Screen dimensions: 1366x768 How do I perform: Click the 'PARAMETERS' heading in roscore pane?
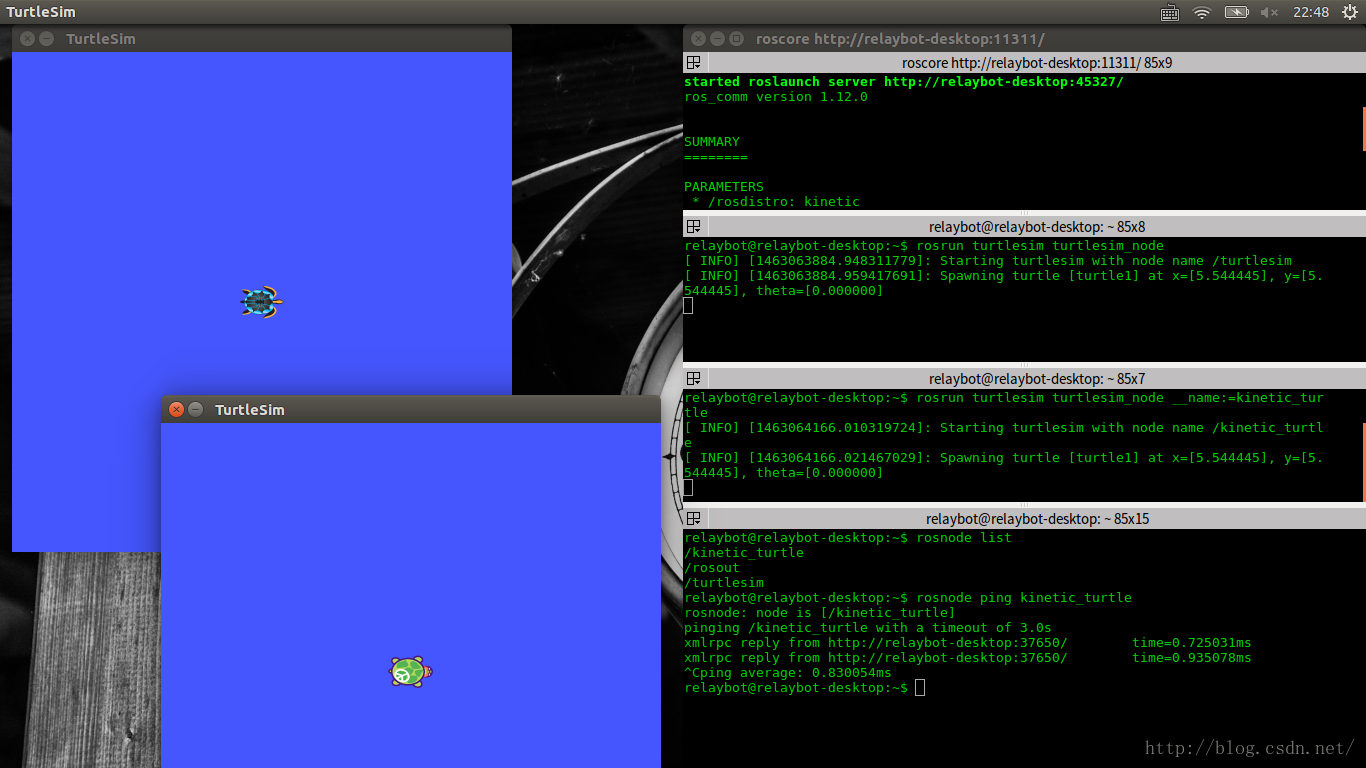click(724, 186)
